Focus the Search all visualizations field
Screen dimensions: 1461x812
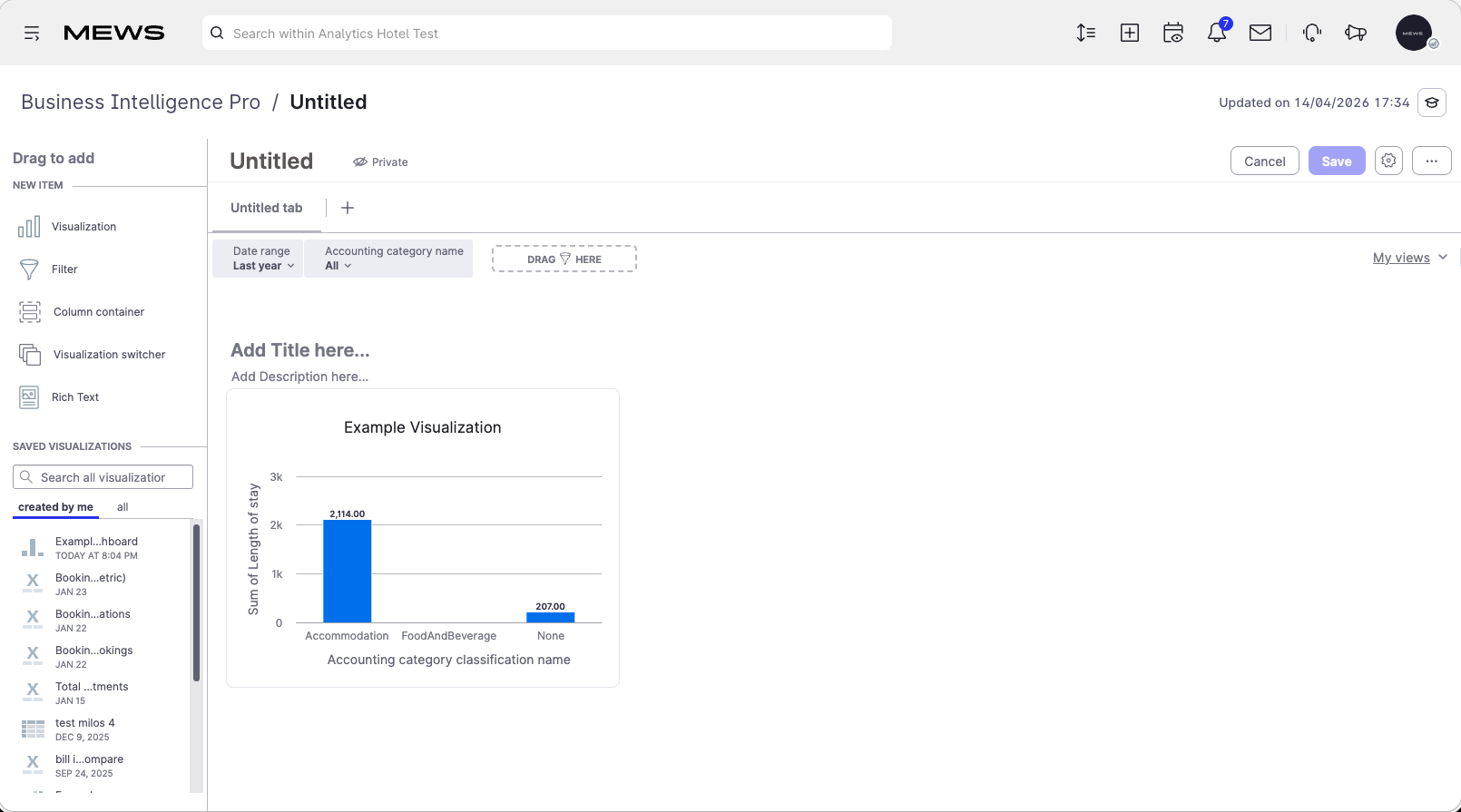[103, 477]
